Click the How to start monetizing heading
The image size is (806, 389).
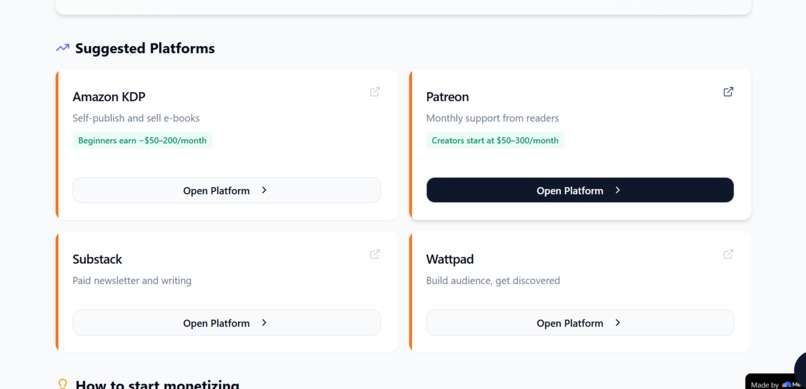[157, 384]
